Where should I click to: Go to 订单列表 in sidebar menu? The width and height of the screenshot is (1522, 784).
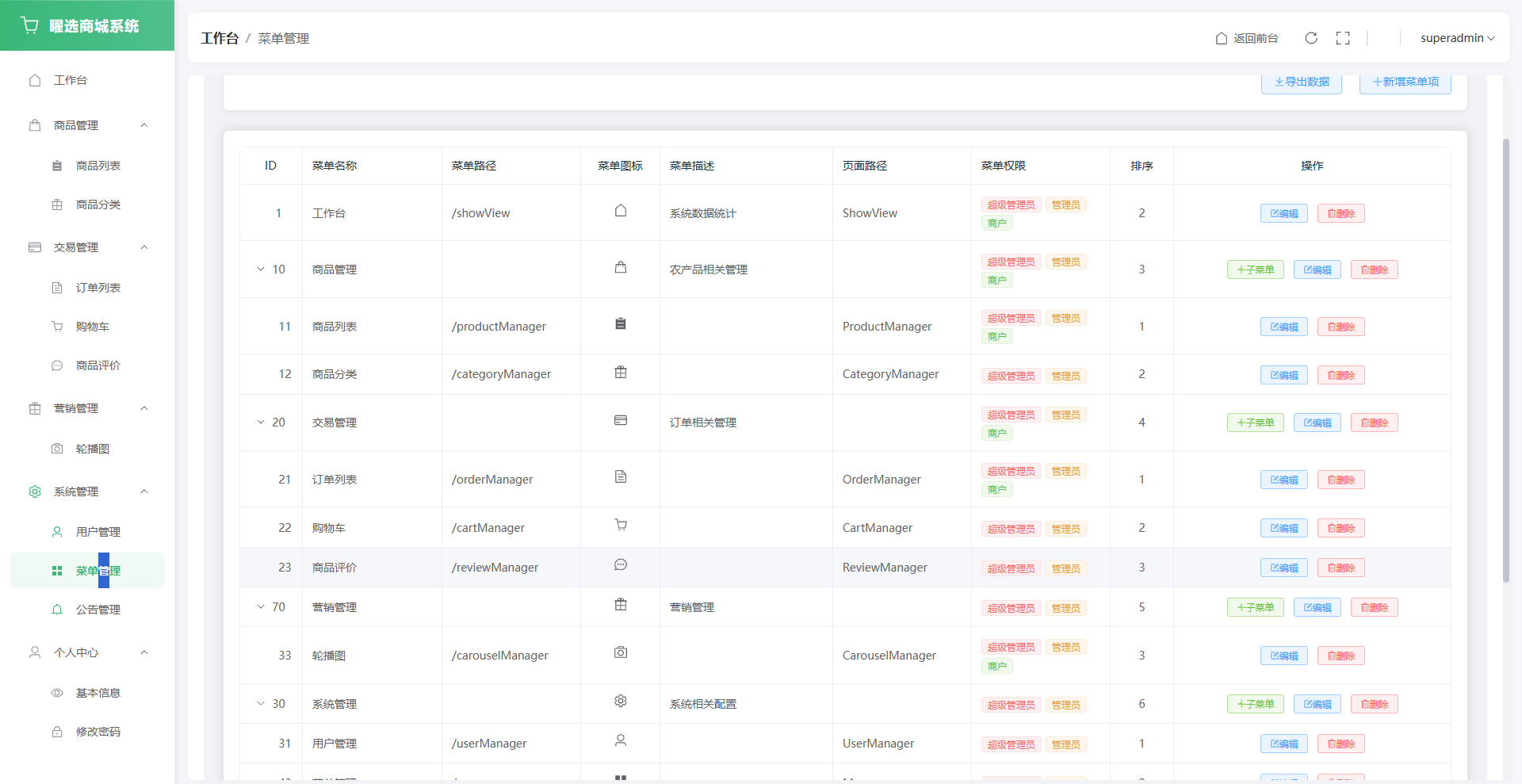[x=98, y=288]
